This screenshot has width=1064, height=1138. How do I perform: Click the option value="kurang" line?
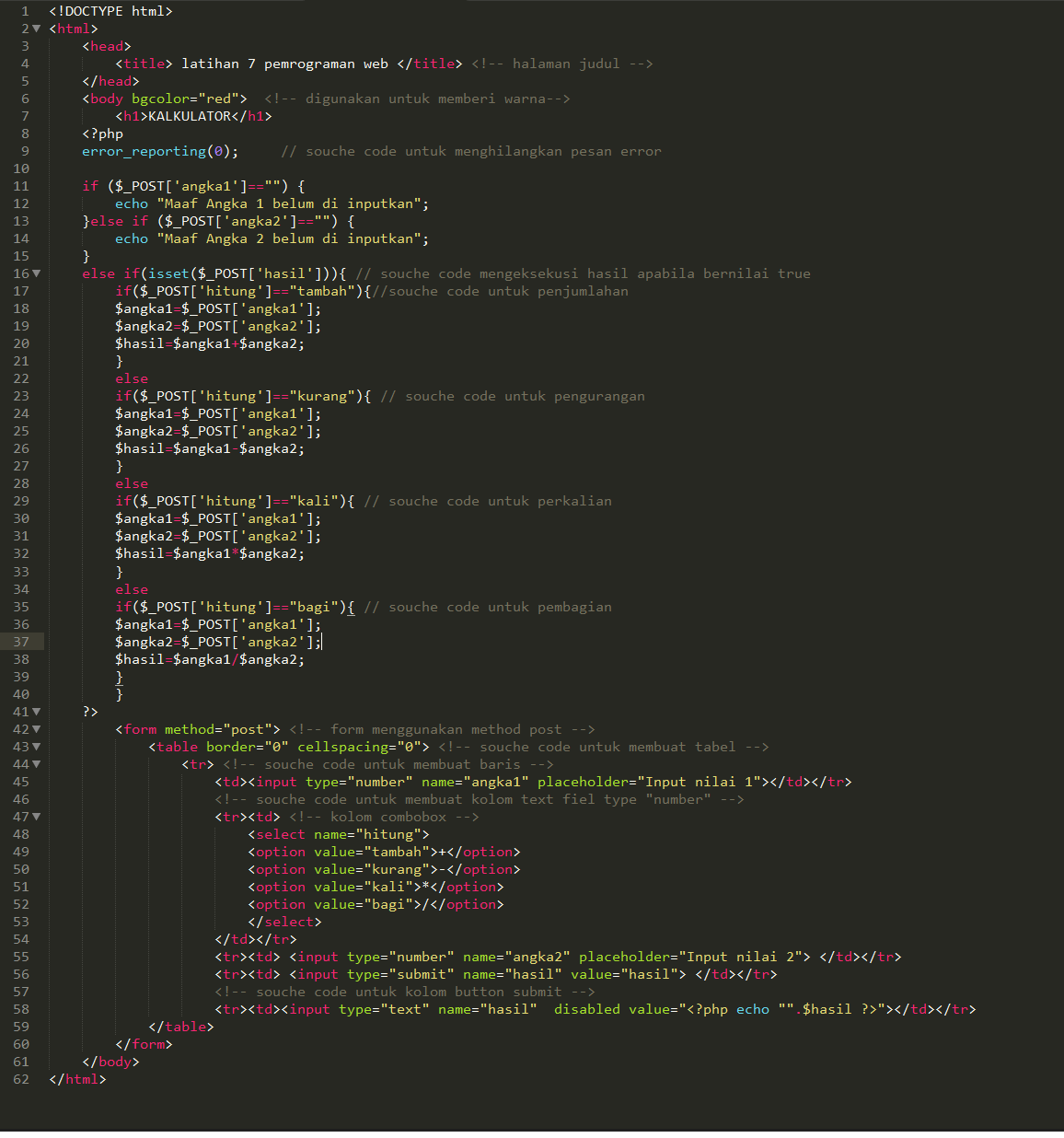[x=384, y=869]
